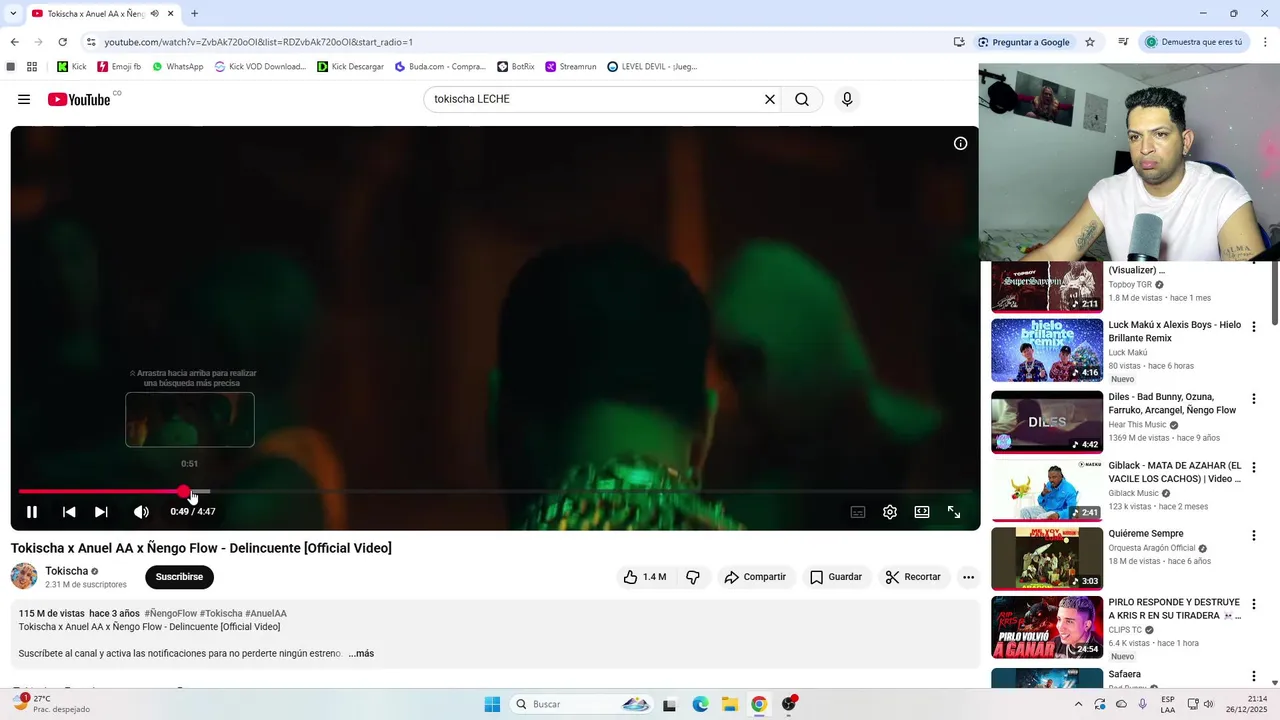This screenshot has height=720, width=1280.
Task: Go to YouTube home via logo
Action: click(x=79, y=99)
